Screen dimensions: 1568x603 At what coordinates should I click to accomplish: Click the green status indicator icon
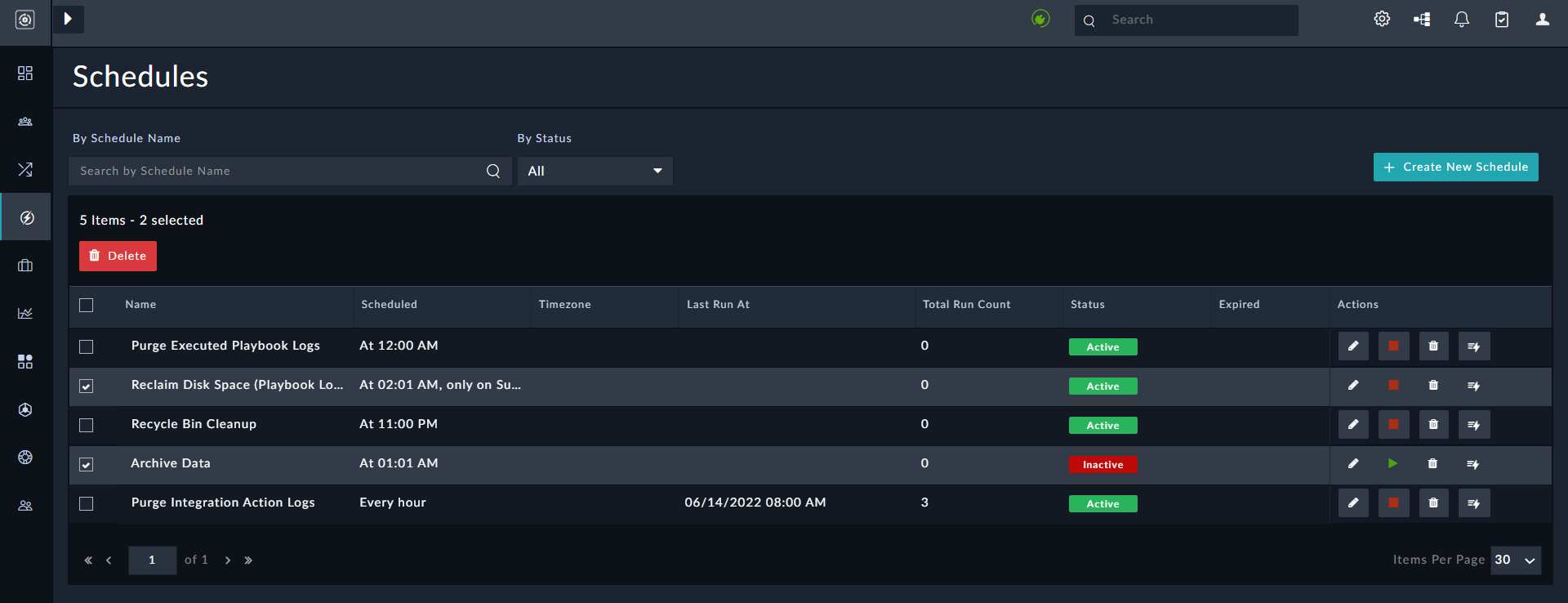(1040, 18)
